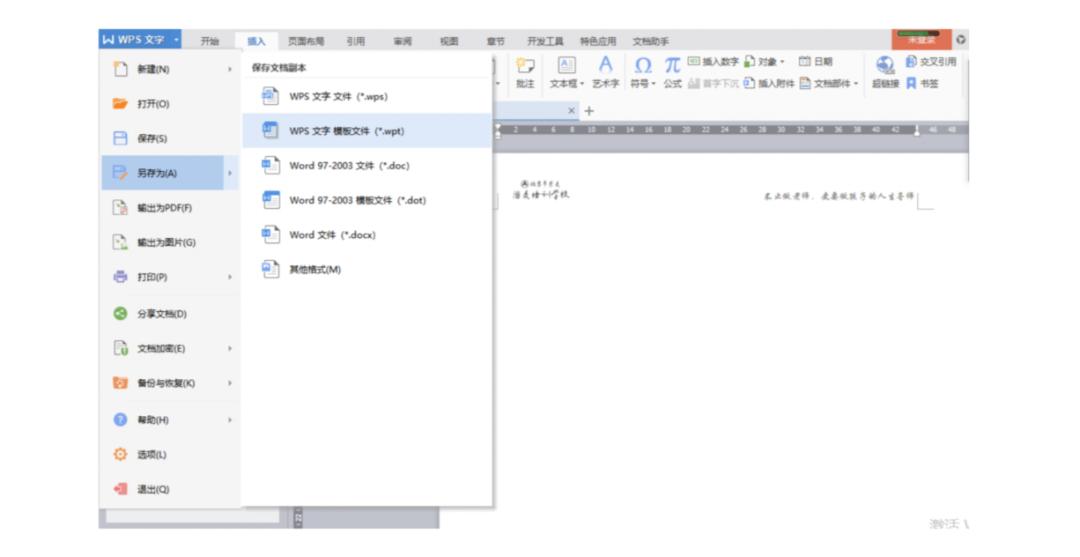Click 退出(Q) to exit WPS
The height and width of the screenshot is (557, 1080).
169,489
